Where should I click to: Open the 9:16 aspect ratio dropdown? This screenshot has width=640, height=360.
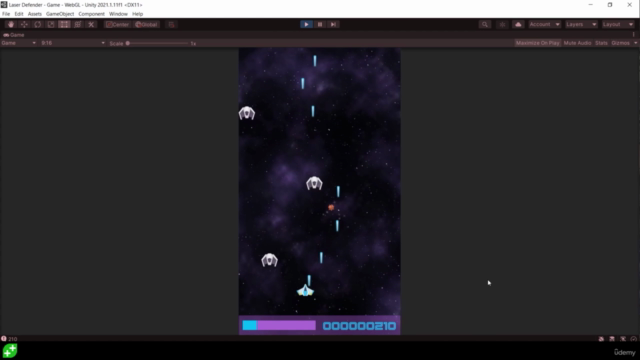(x=73, y=43)
